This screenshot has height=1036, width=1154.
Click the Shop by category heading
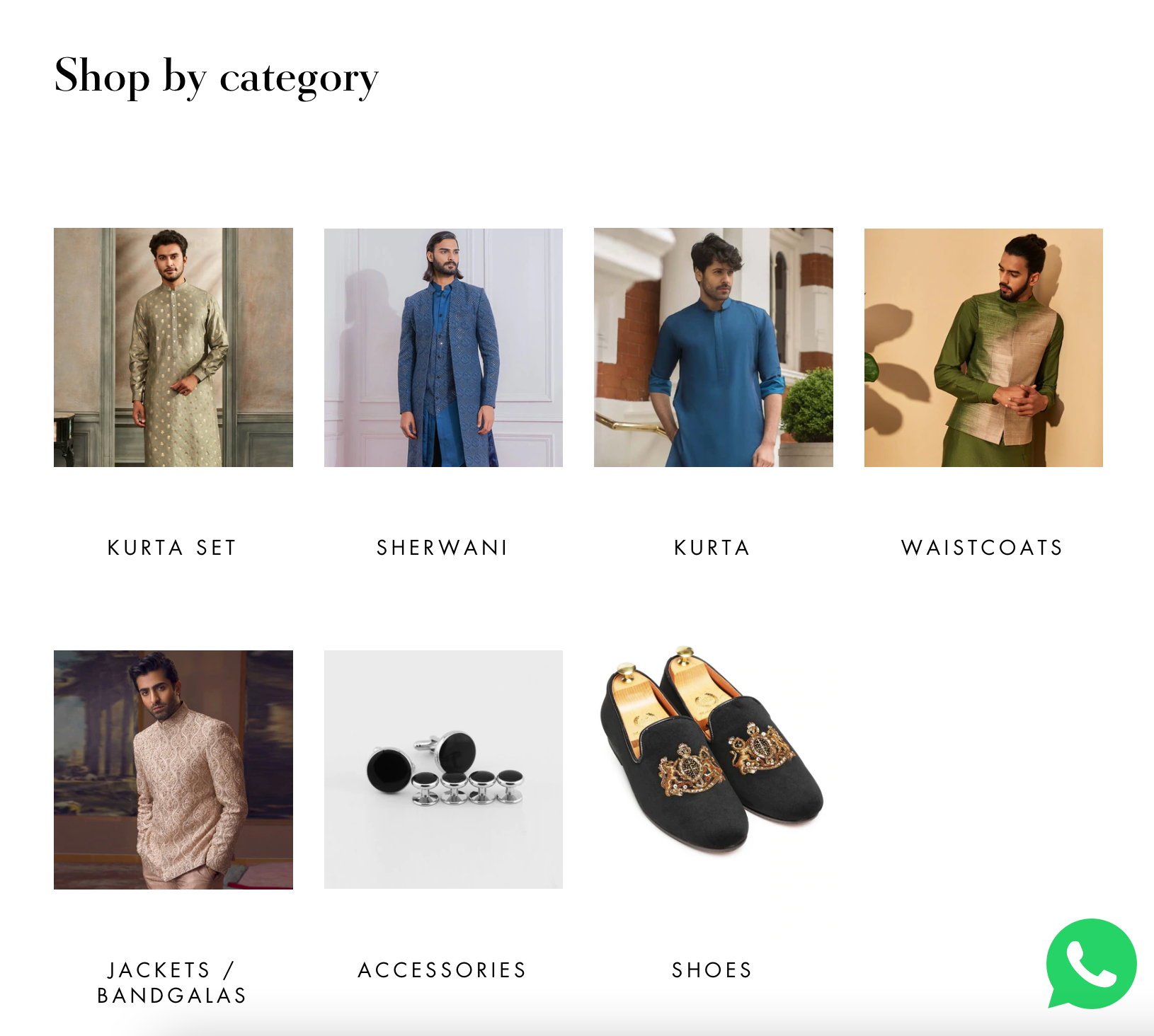[217, 76]
